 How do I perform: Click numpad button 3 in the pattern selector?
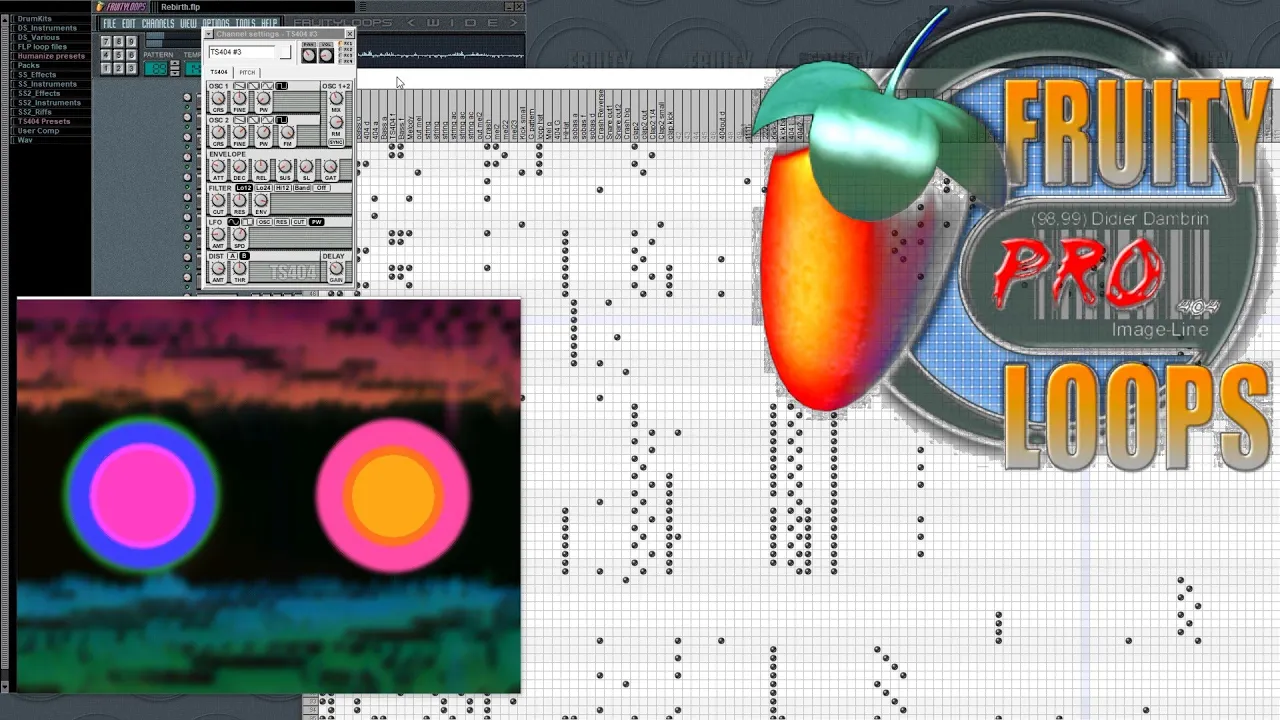(x=132, y=68)
